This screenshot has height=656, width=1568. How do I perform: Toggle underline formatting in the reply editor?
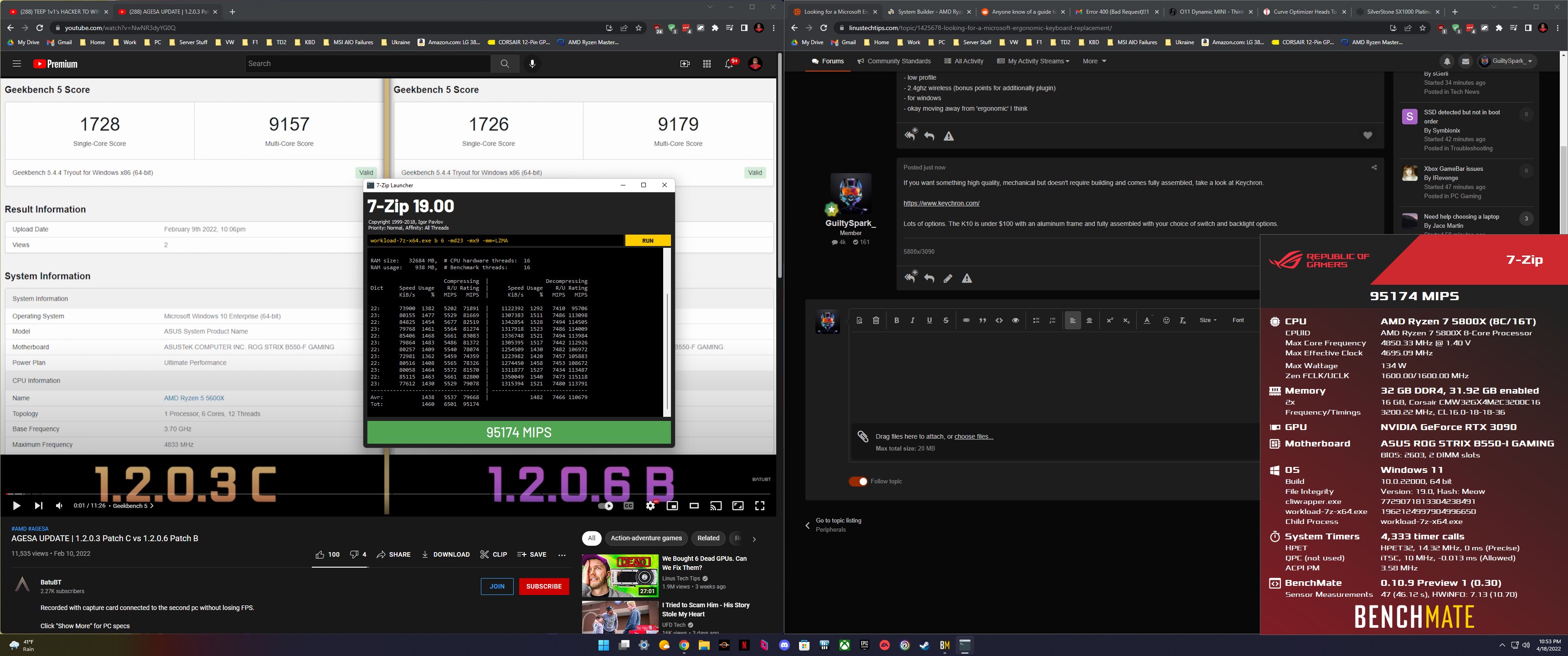929,320
